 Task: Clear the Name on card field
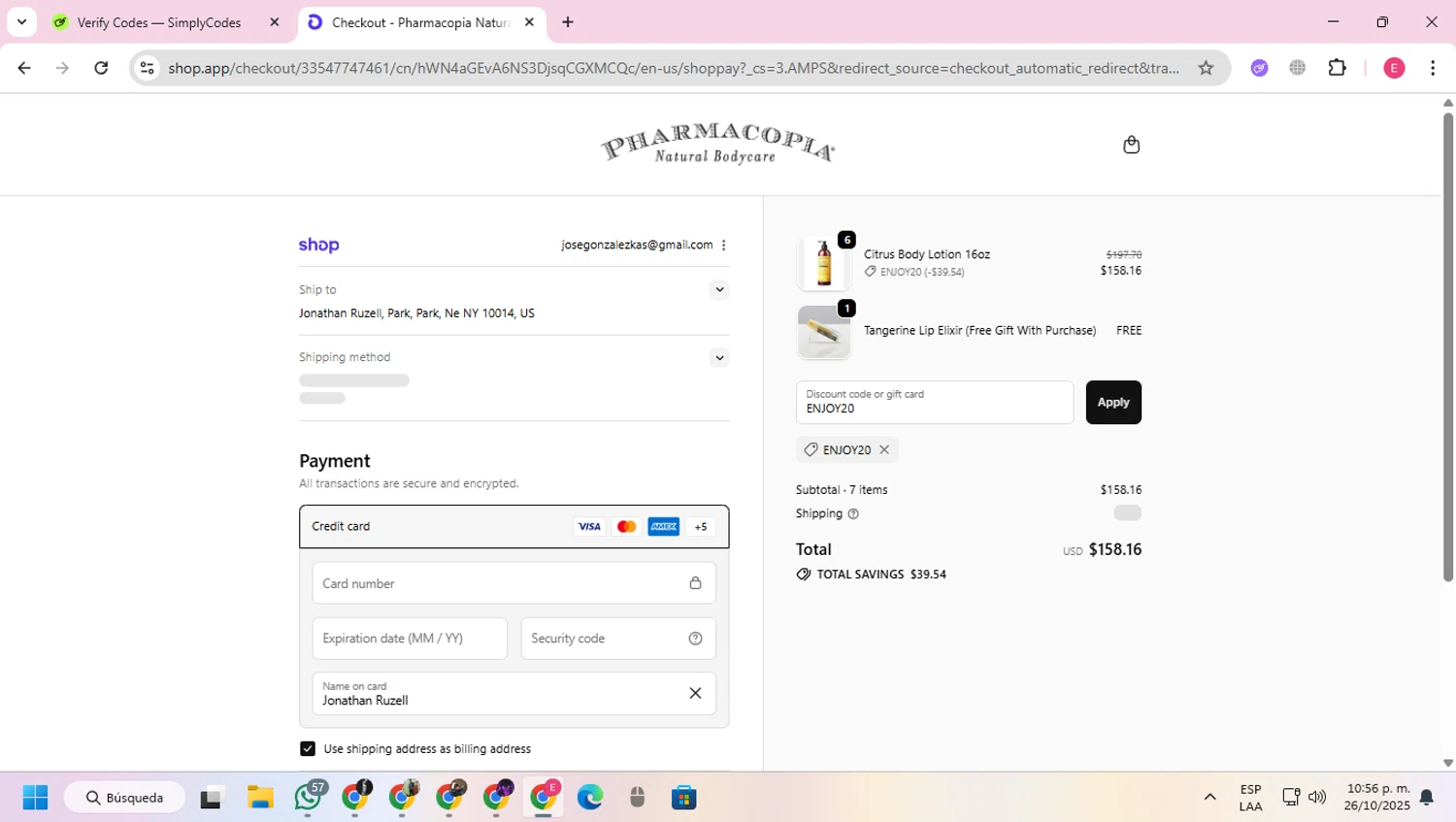click(x=695, y=693)
